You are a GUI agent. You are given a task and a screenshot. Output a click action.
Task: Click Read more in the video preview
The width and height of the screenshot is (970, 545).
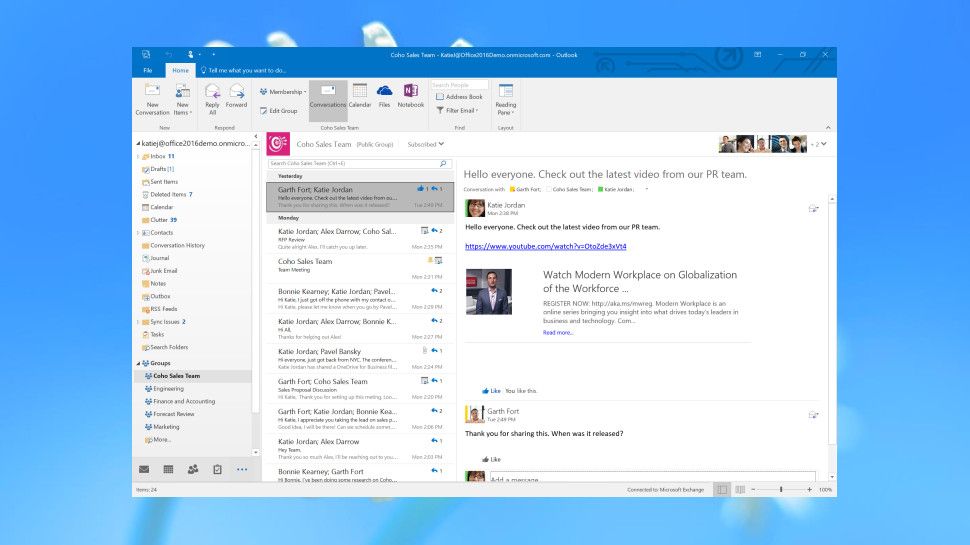tap(558, 333)
